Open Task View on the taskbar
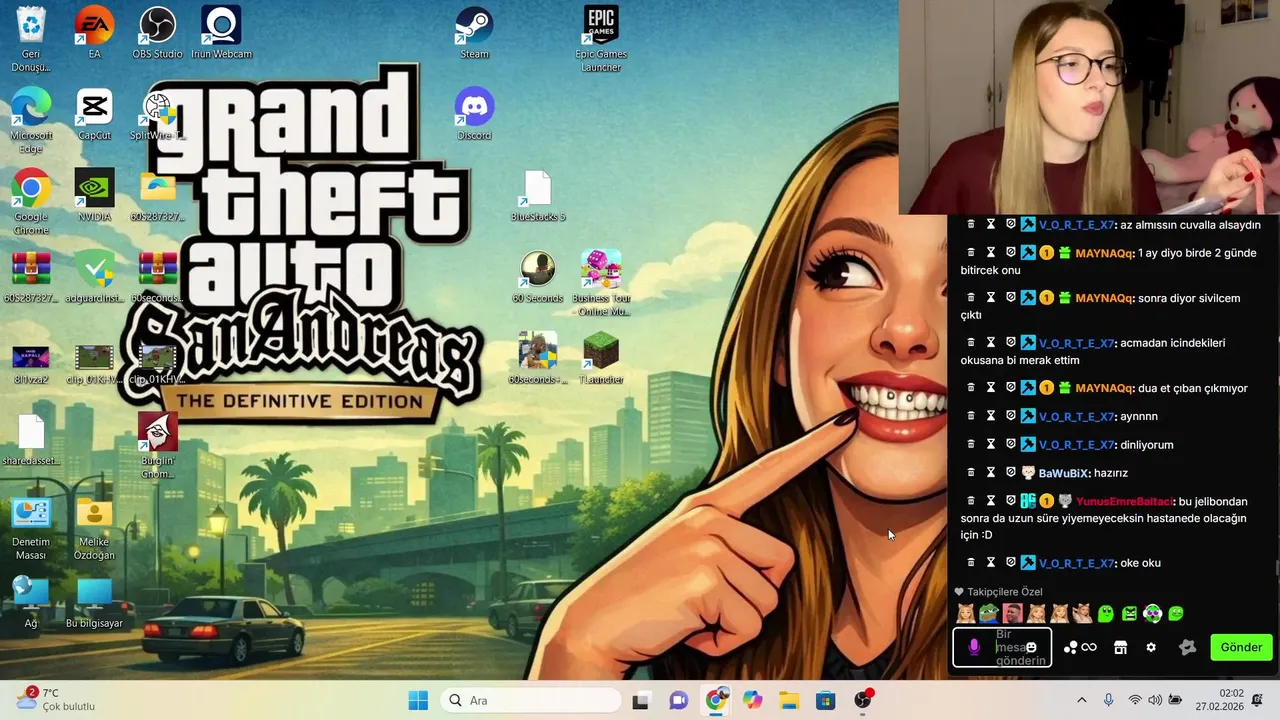This screenshot has height=720, width=1280. 641,700
